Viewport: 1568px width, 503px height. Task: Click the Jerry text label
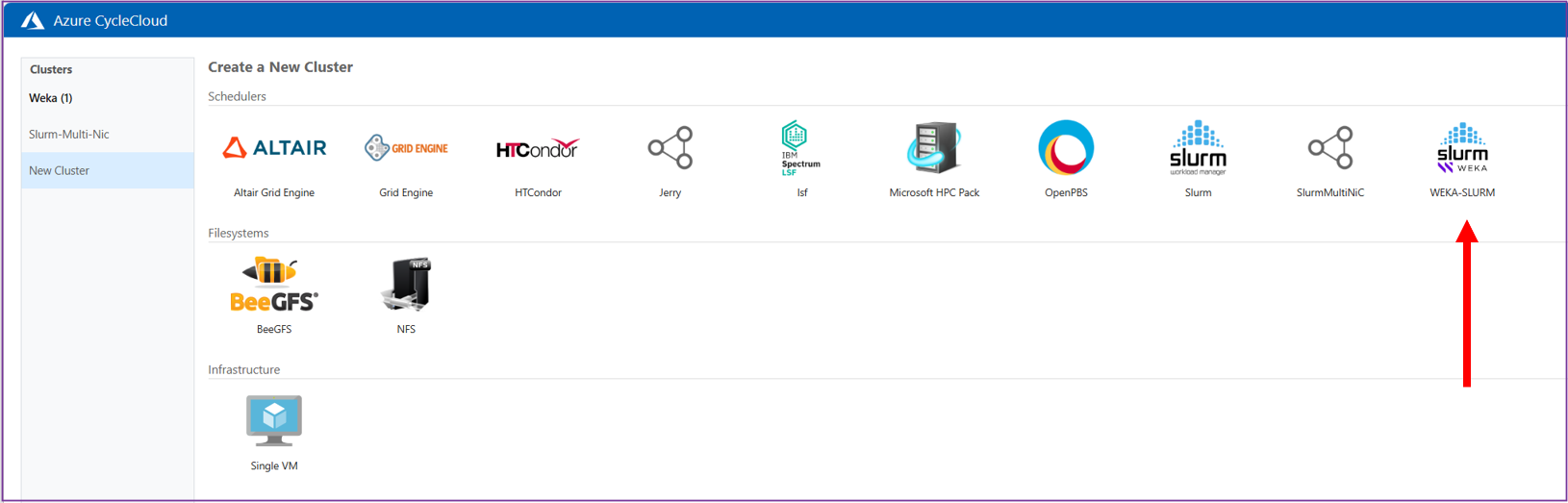point(670,192)
